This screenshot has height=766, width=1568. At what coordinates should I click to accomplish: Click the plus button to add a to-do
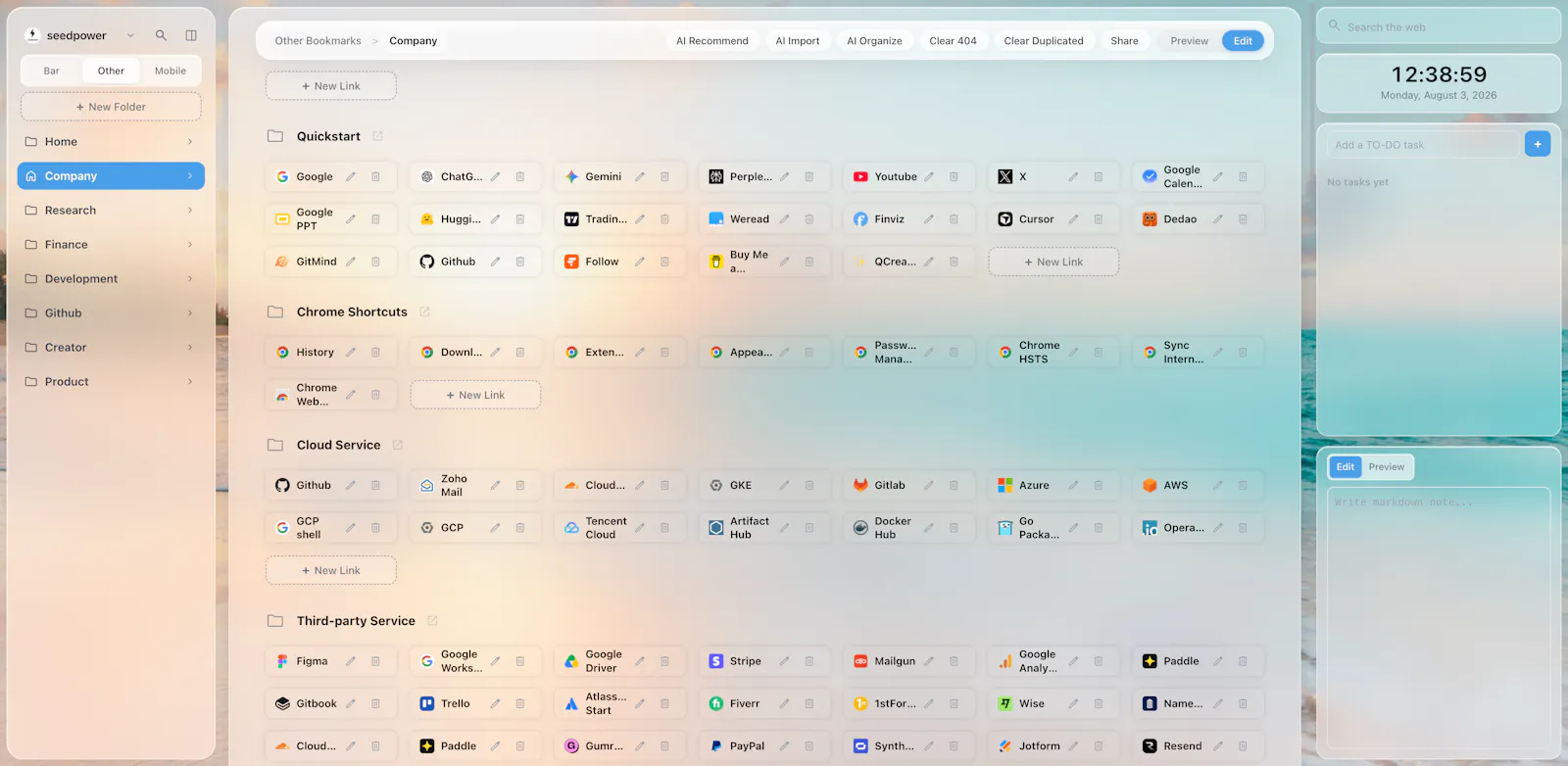1538,145
